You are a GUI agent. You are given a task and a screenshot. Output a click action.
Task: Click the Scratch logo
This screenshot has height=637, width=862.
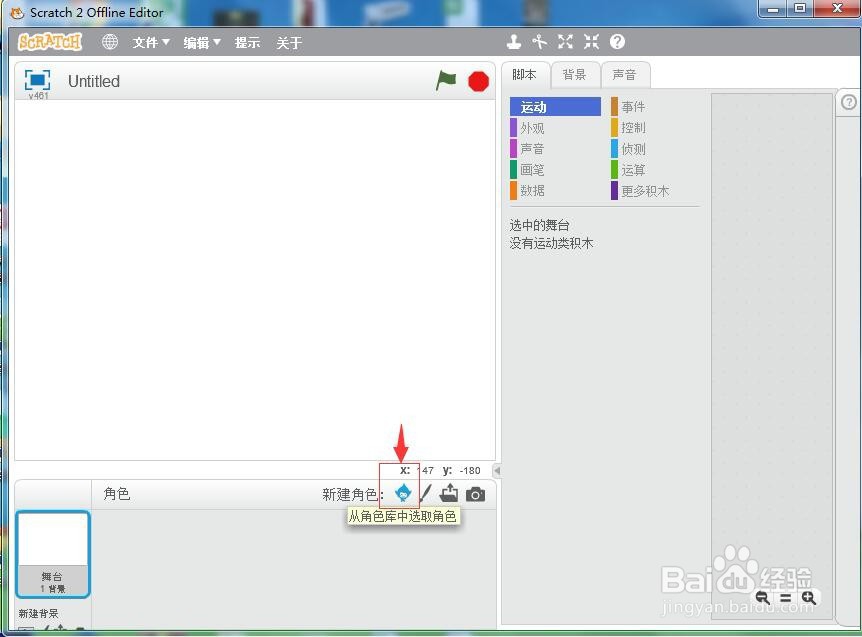pyautogui.click(x=49, y=42)
